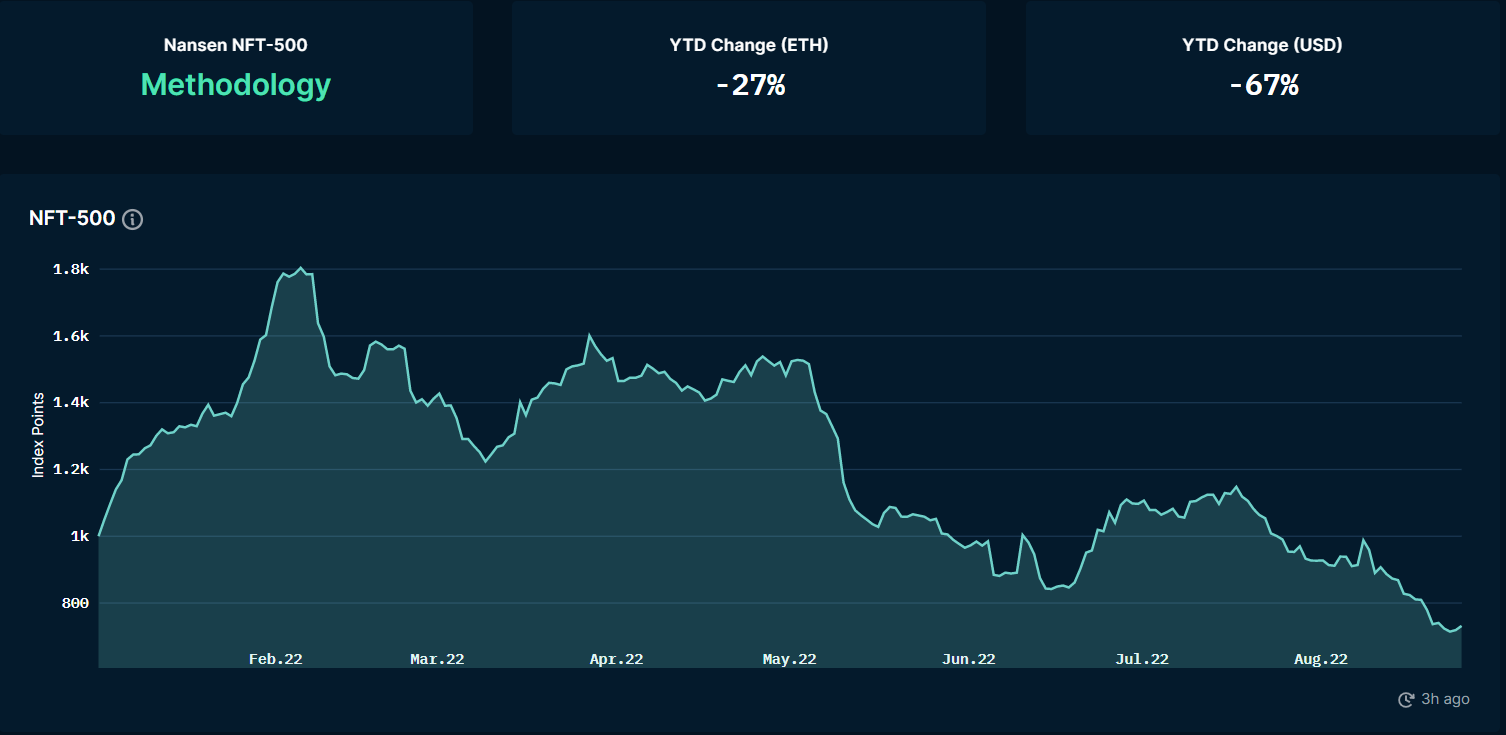Click the NFT-500 chart title
The image size is (1506, 735).
pyautogui.click(x=72, y=219)
